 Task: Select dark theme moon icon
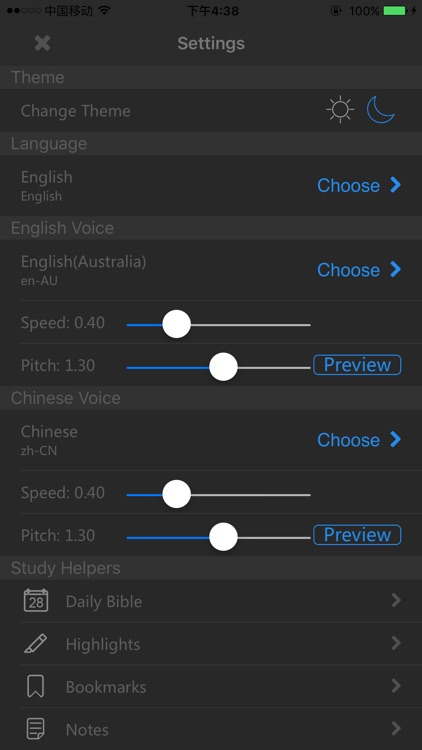[381, 110]
